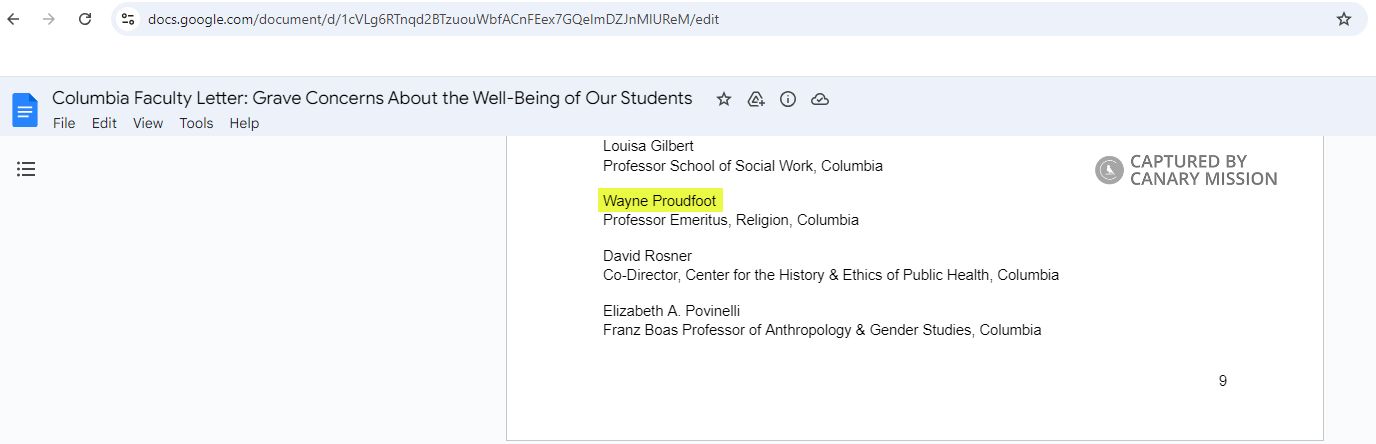Open the Help menu

244,123
